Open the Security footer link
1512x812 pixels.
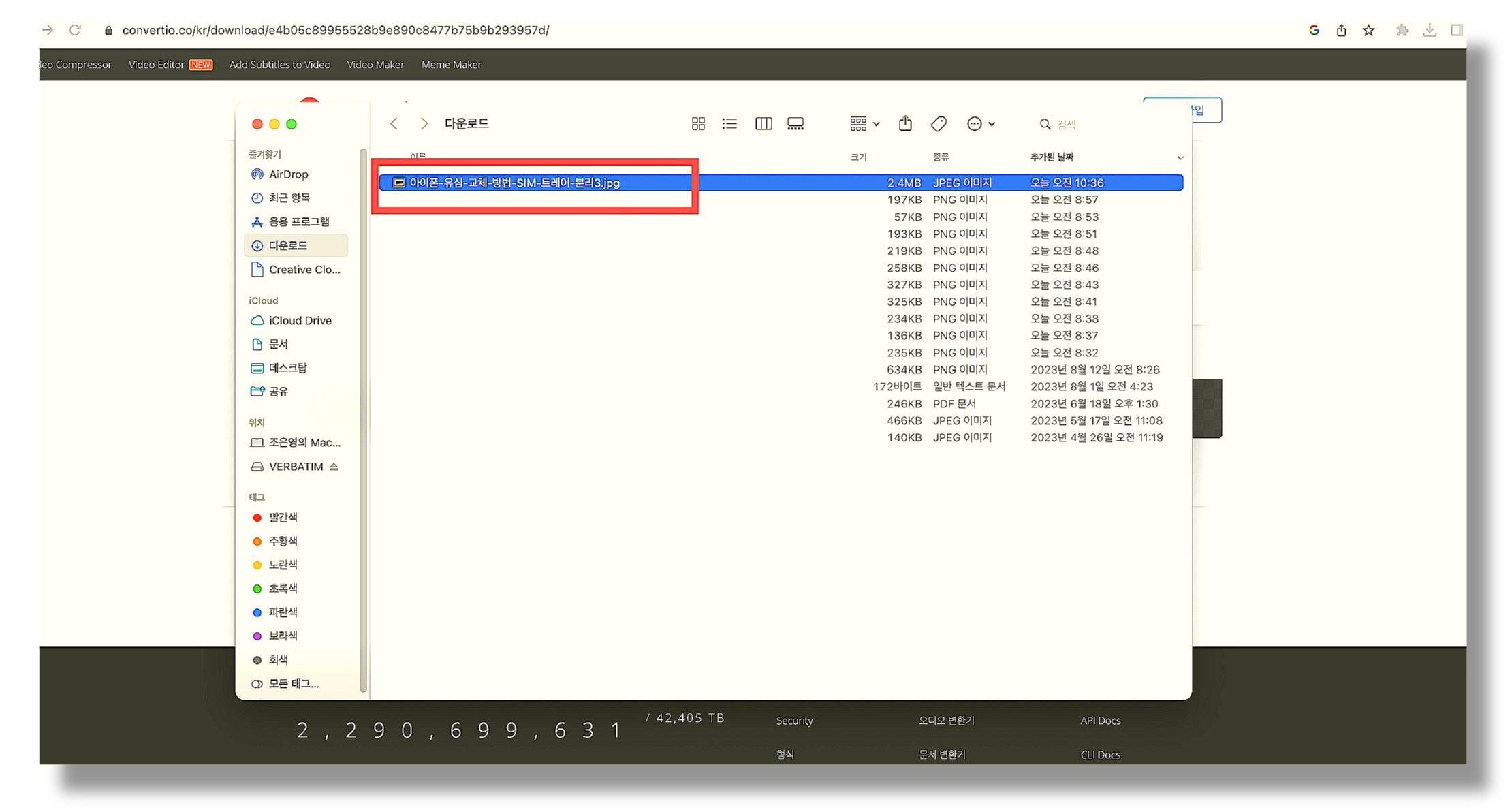click(794, 721)
